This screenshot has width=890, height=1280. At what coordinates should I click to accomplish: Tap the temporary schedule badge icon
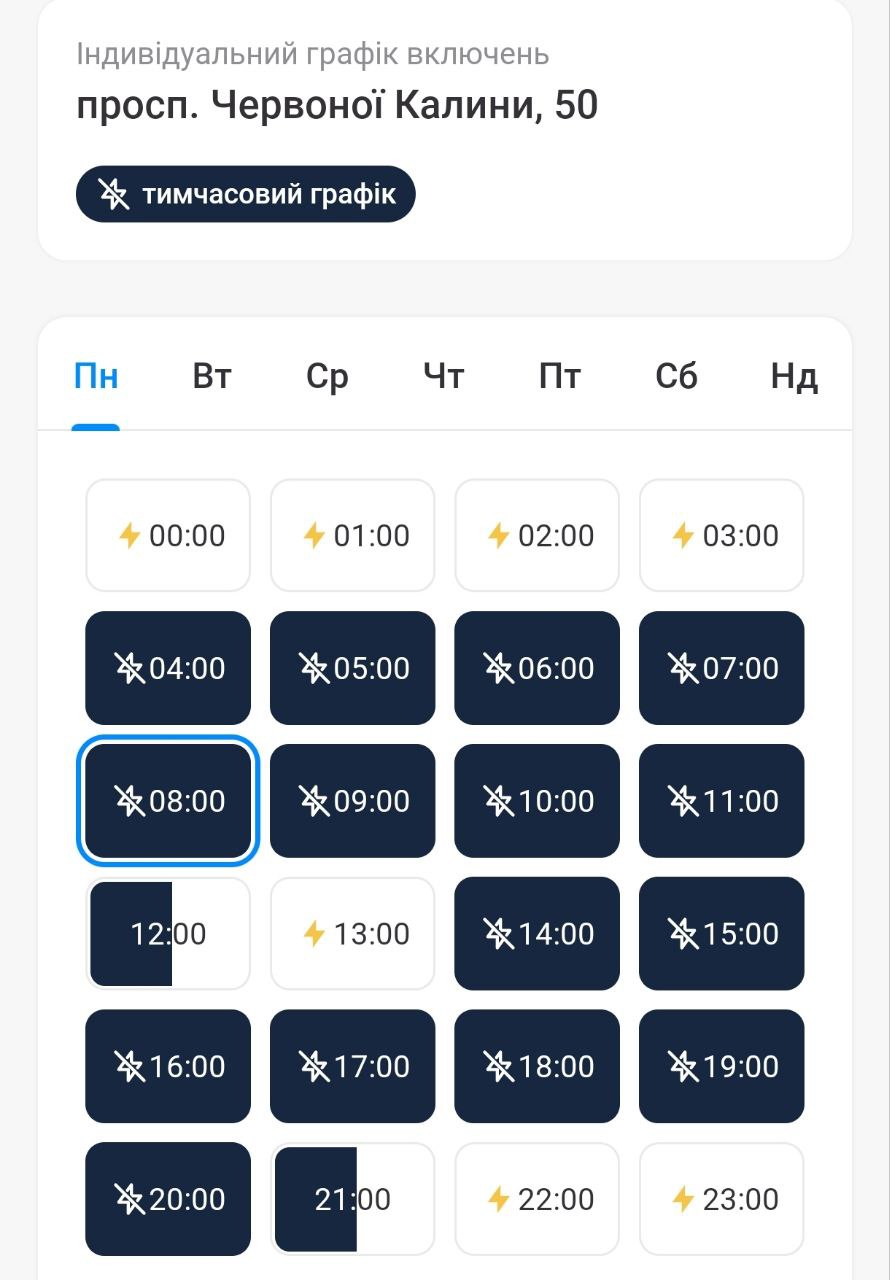coord(114,194)
